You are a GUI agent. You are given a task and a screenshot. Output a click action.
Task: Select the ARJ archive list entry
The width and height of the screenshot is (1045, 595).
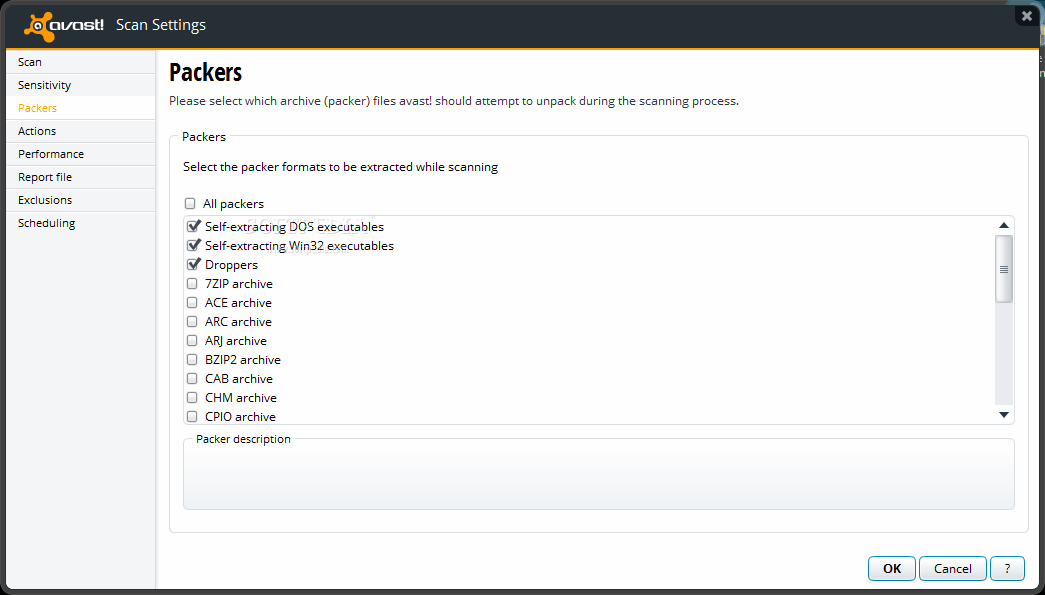pyautogui.click(x=236, y=340)
